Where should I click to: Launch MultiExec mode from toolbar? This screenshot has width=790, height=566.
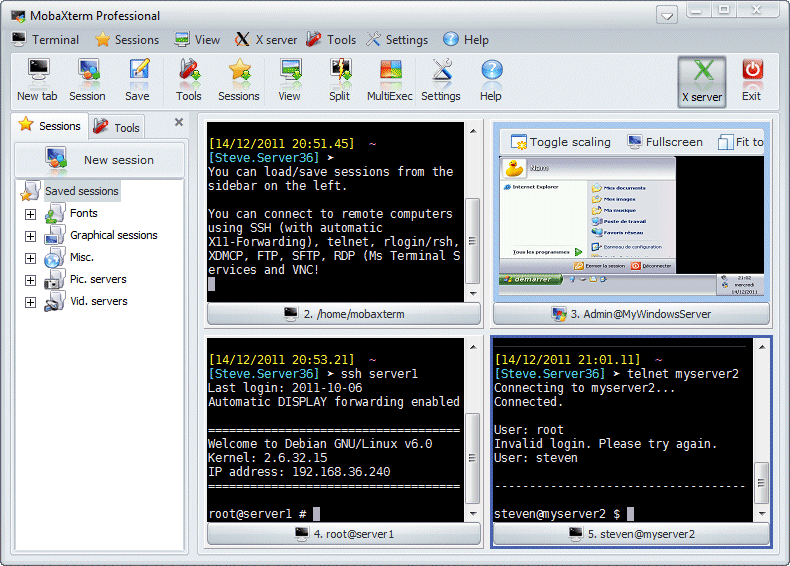390,80
